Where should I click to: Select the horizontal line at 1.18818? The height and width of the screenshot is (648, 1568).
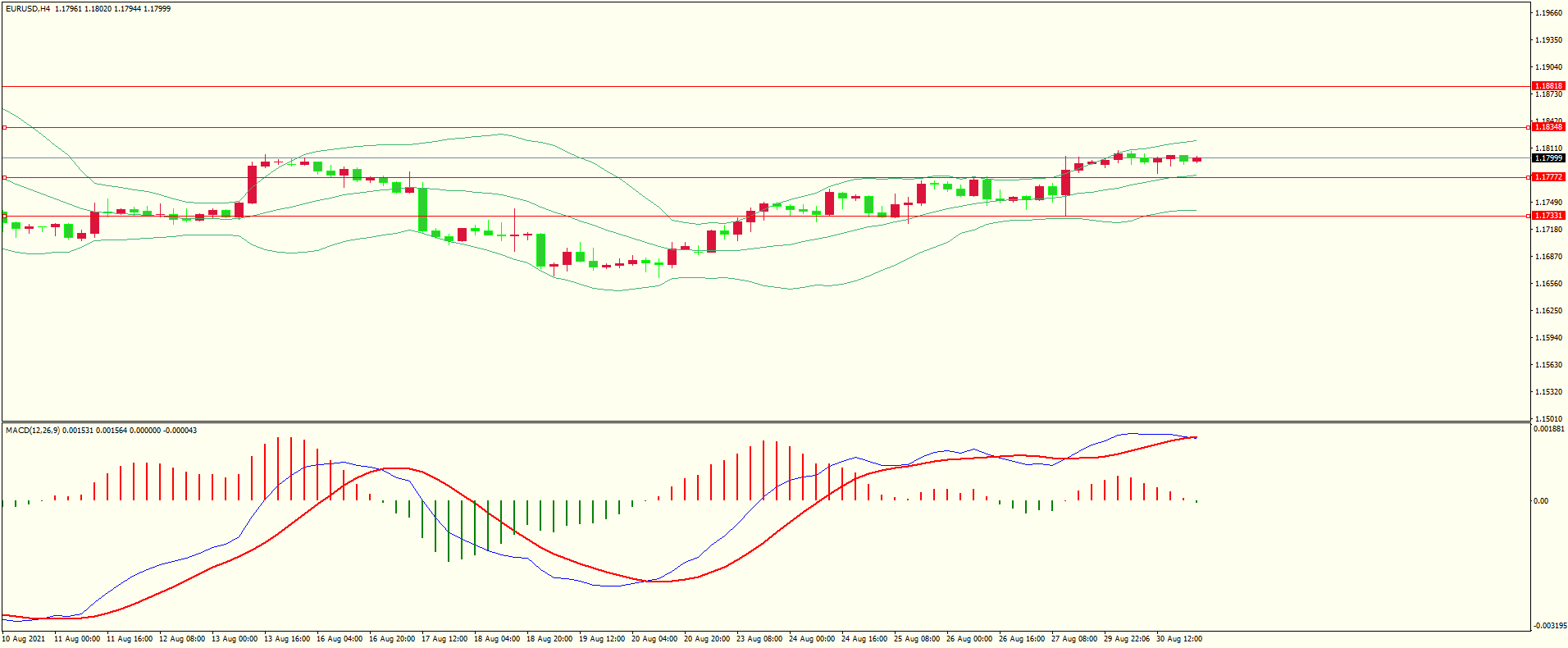[766, 86]
